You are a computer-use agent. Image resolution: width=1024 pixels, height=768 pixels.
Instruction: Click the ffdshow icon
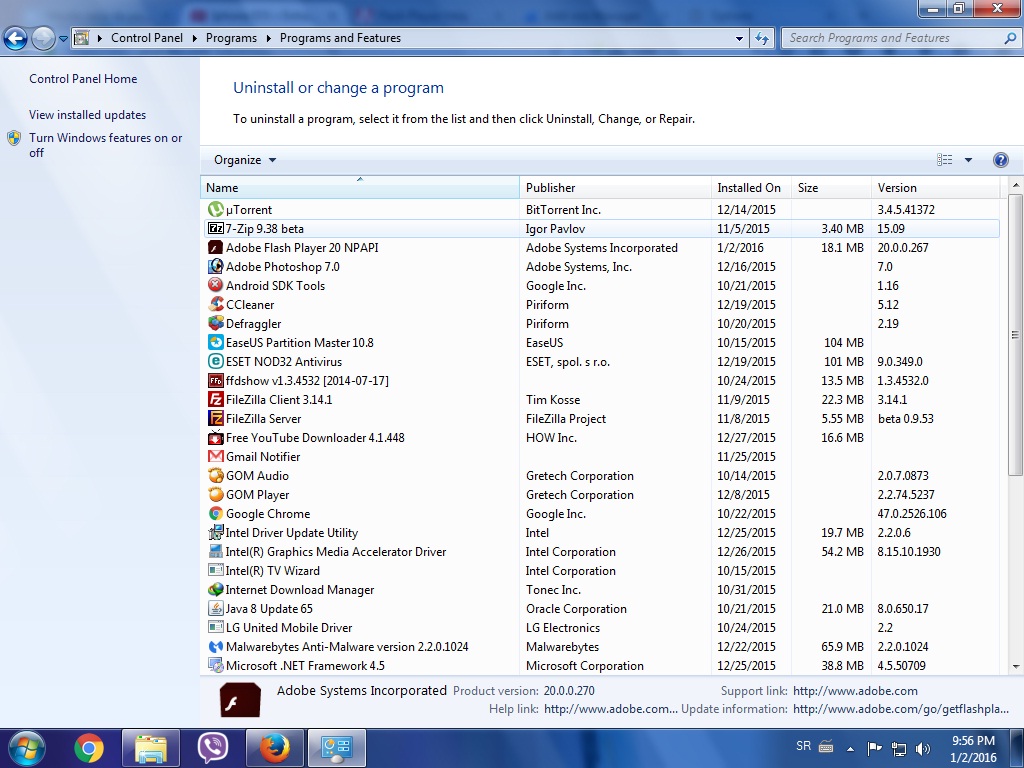(216, 380)
